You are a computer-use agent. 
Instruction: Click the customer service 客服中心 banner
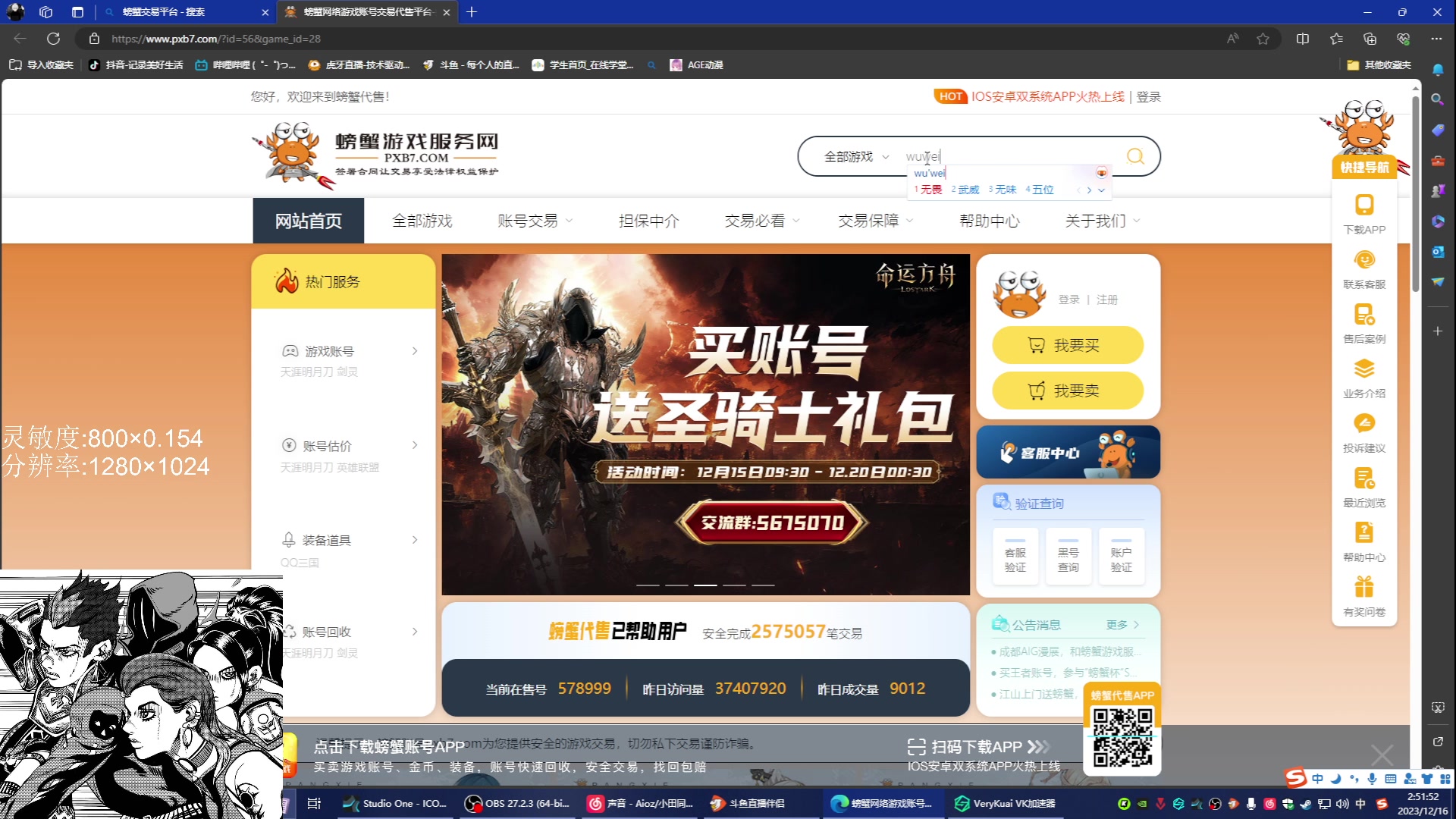tap(1068, 452)
